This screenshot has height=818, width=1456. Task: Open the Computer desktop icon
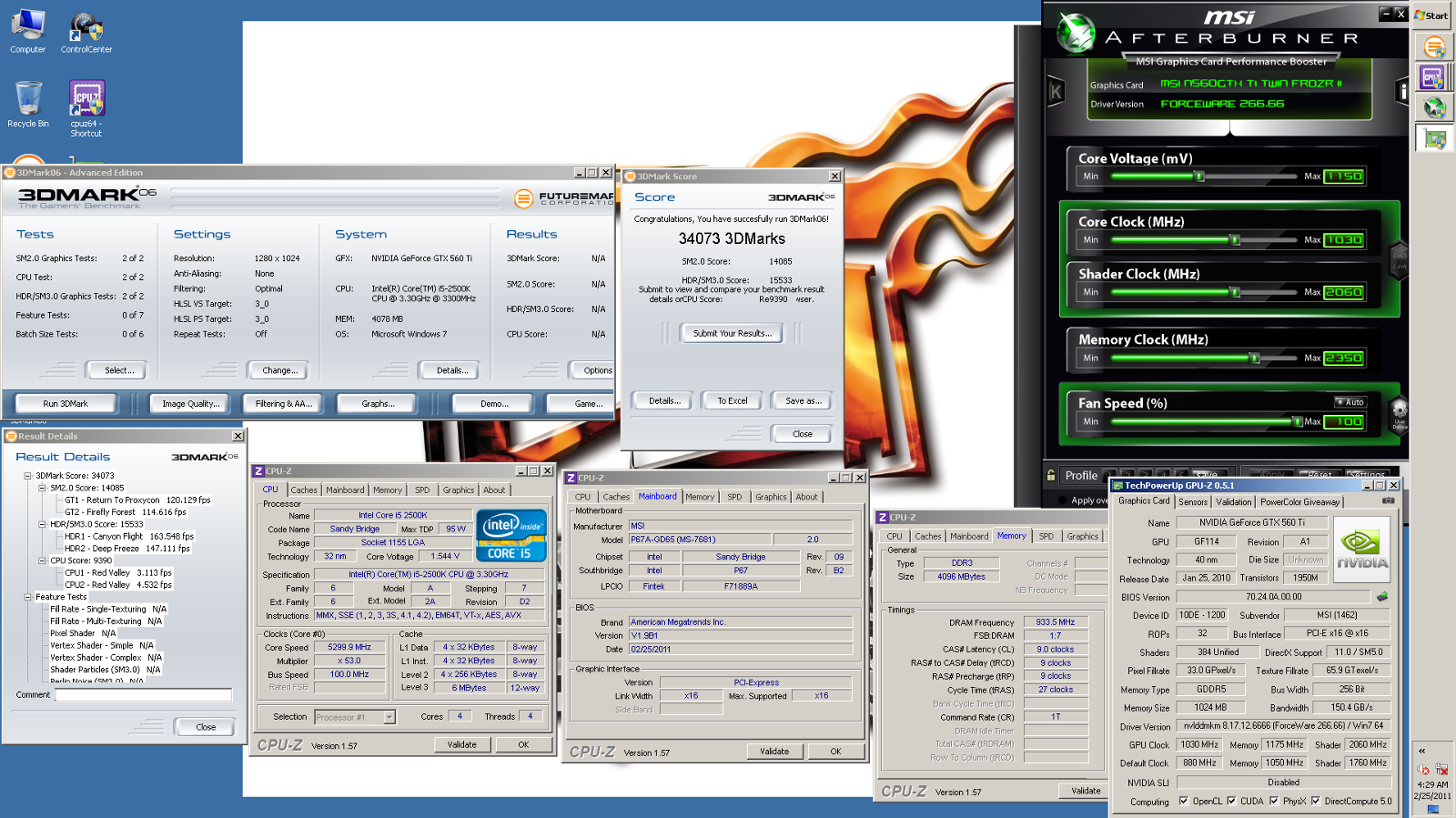click(27, 32)
